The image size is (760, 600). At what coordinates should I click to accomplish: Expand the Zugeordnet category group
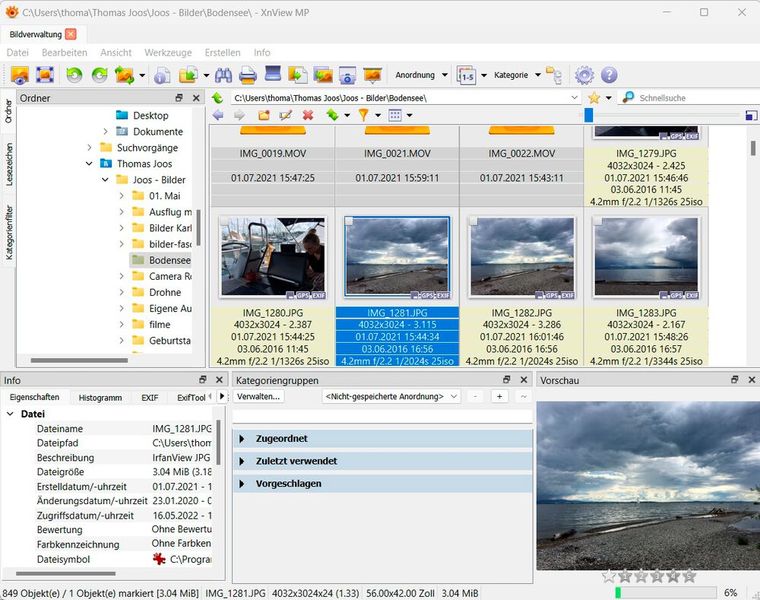242,439
